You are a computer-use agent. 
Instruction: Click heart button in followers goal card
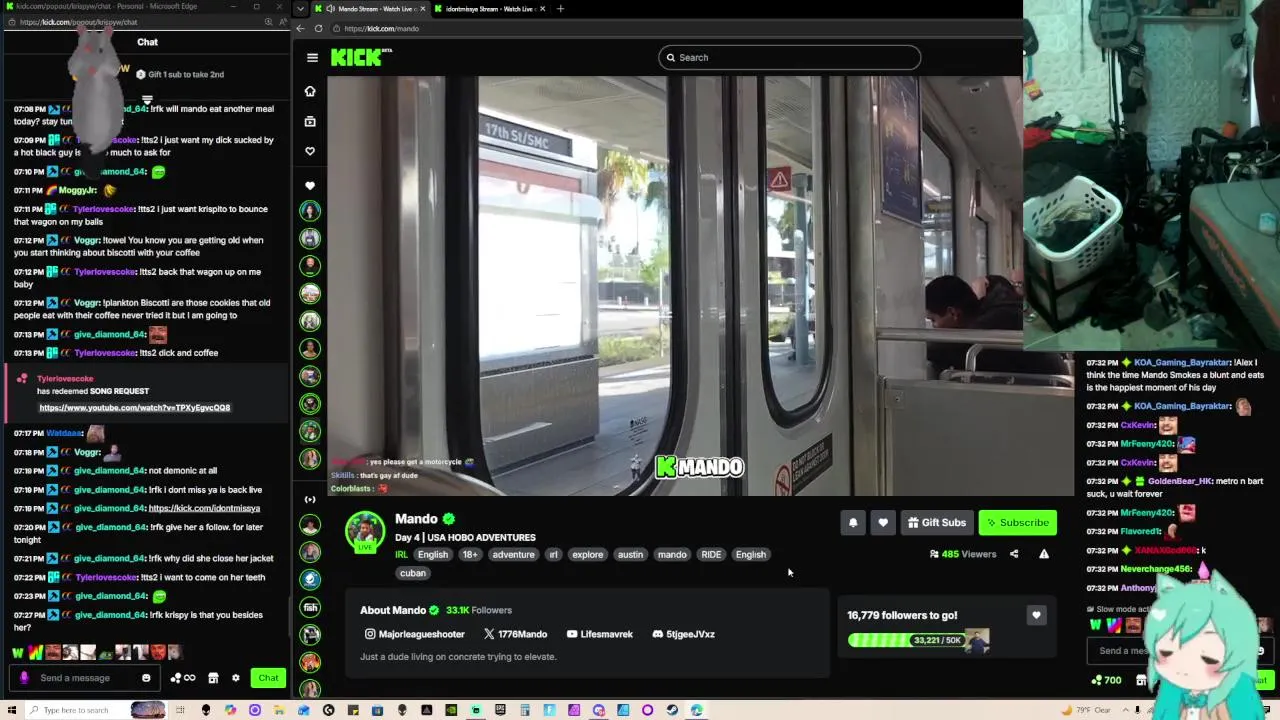pyautogui.click(x=1036, y=615)
